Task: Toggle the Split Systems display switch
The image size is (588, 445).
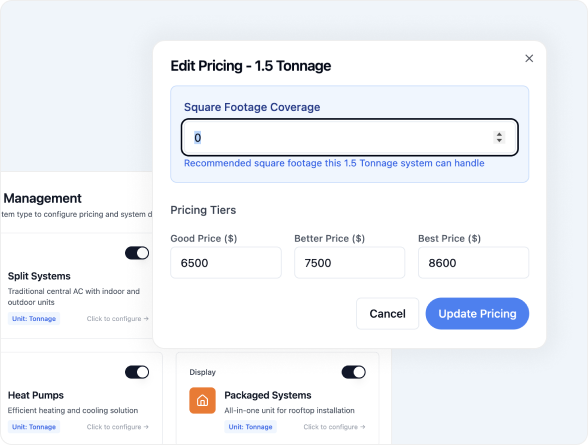Action: pos(137,253)
